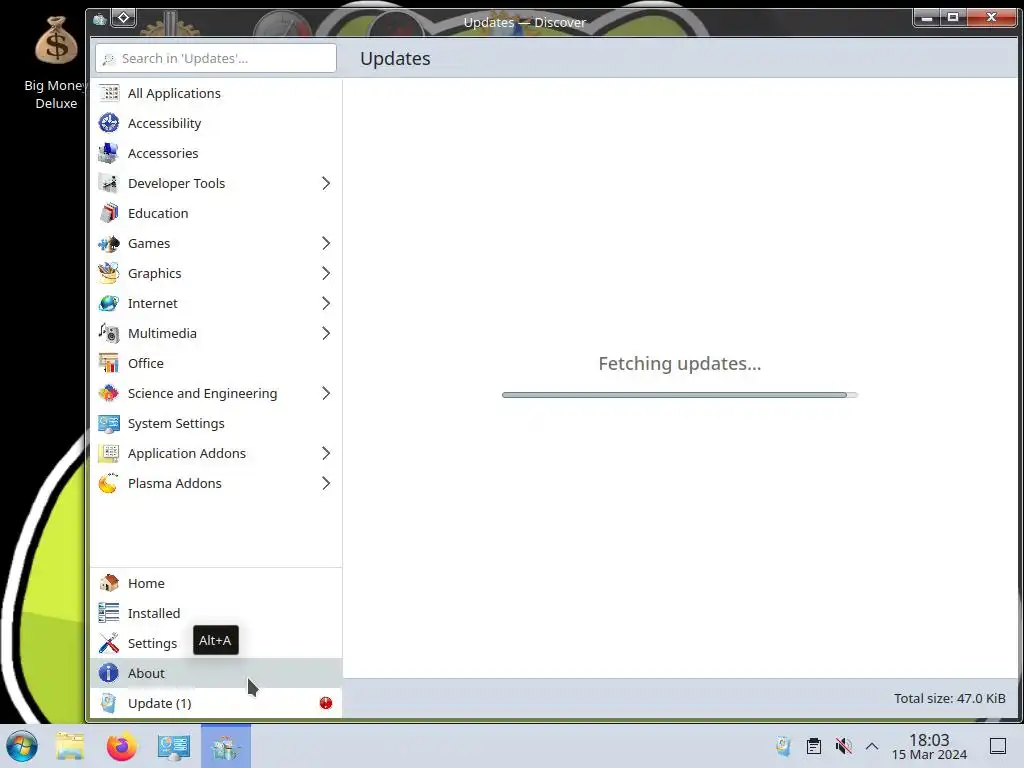1024x768 pixels.
Task: Click the Accessories category icon
Action: pos(108,153)
